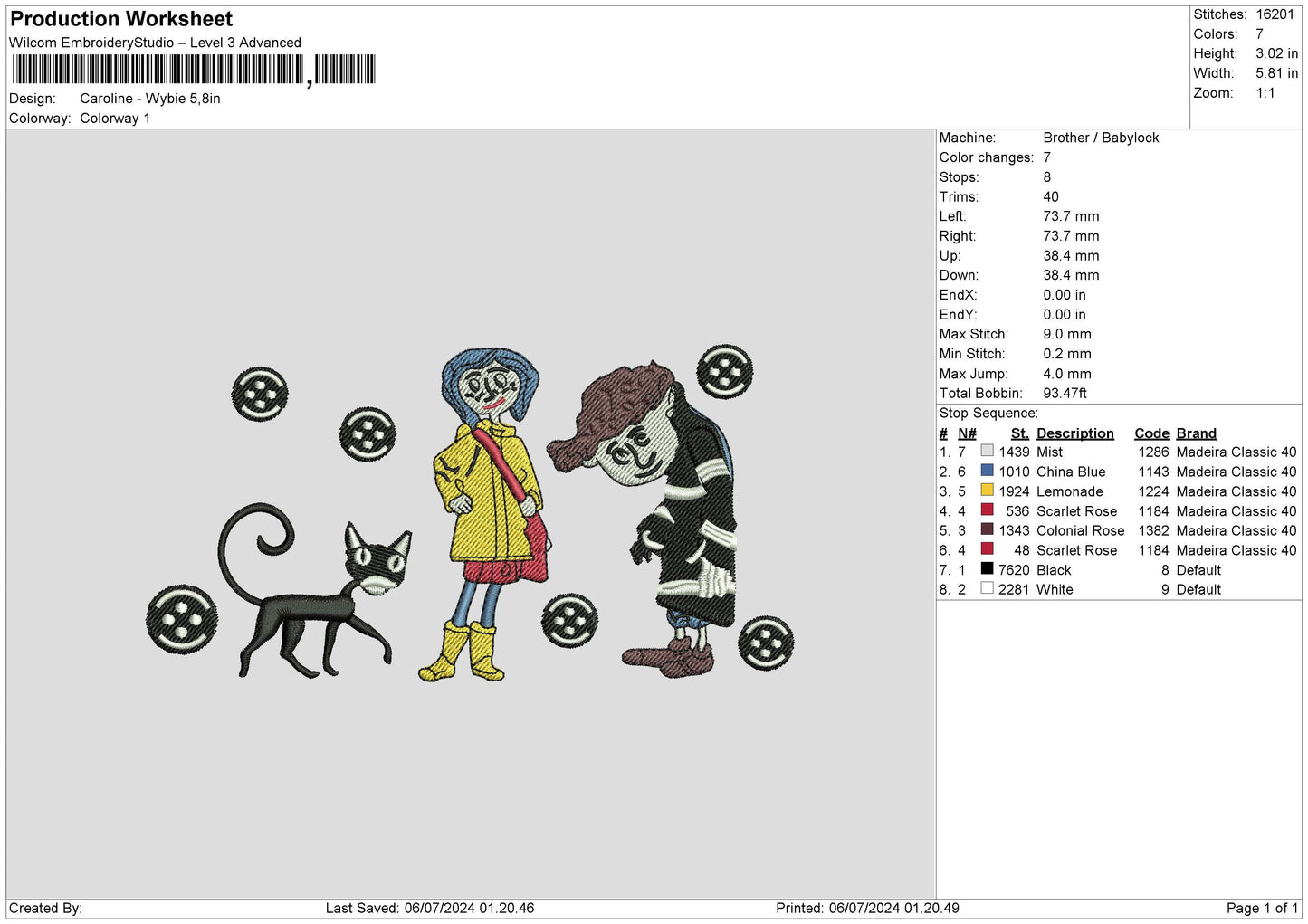Click 'Colorway 1' value
This screenshot has height=924, width=1308.
tap(115, 119)
